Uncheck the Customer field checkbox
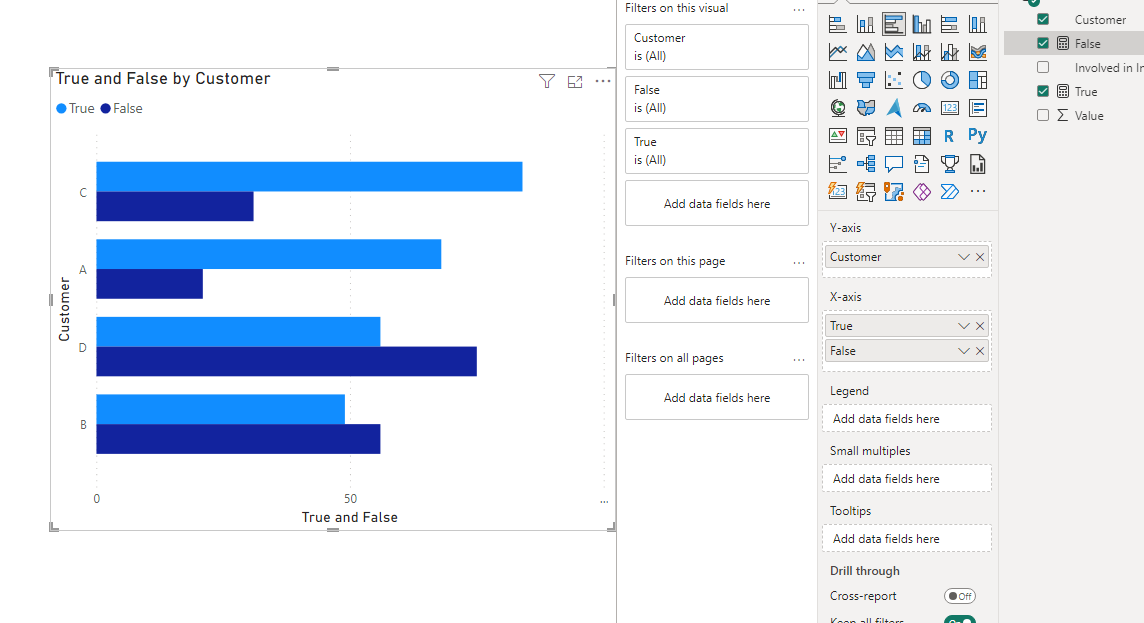Viewport: 1144px width, 623px height. coord(1043,19)
